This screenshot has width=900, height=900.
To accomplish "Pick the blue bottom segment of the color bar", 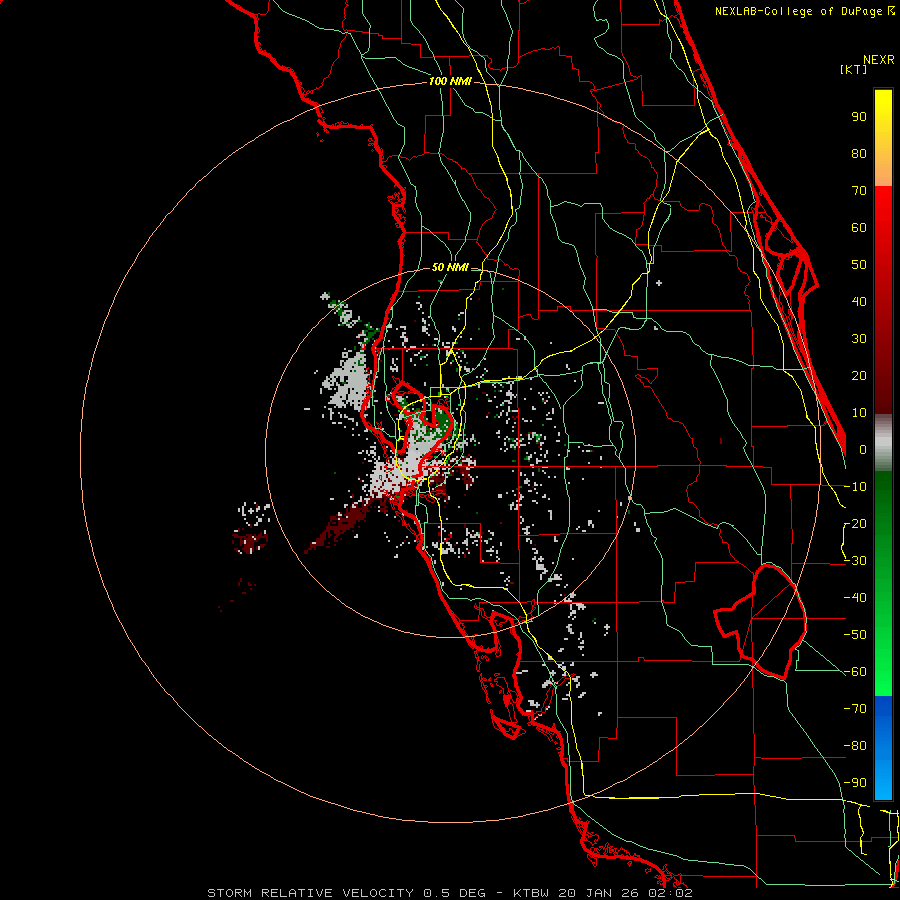I will [x=883, y=748].
